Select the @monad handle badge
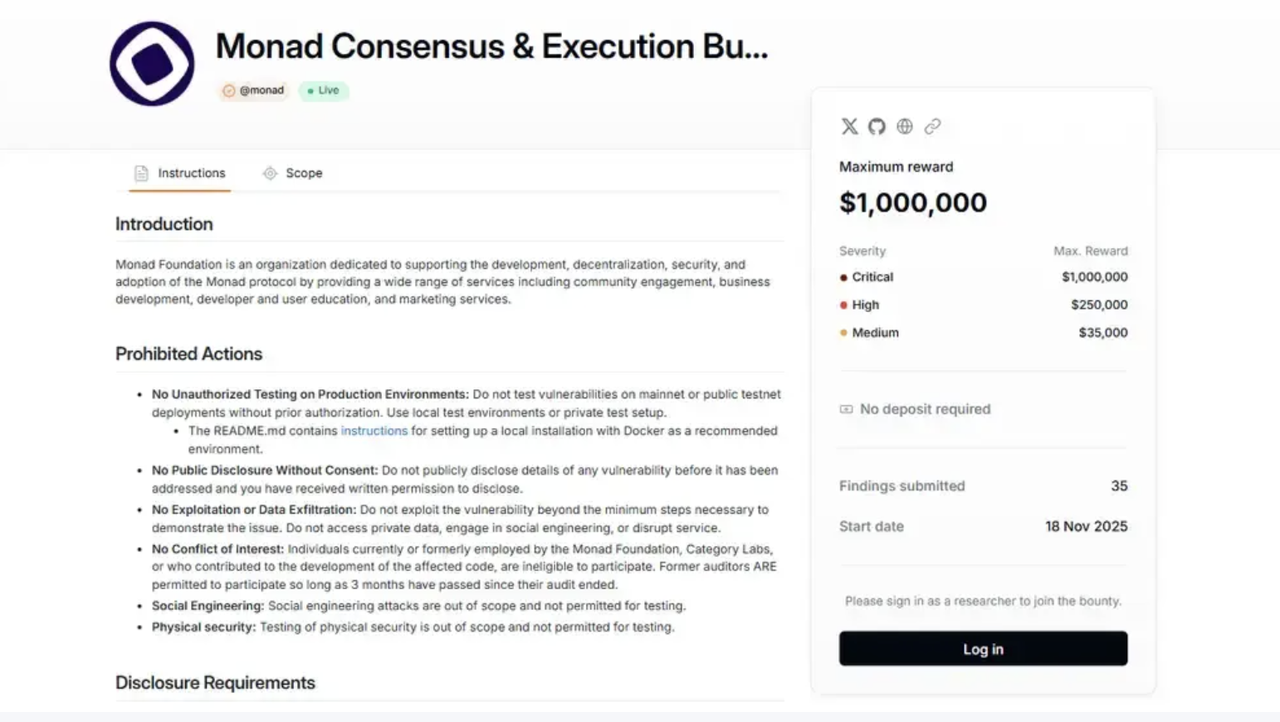1280x722 pixels. [254, 91]
